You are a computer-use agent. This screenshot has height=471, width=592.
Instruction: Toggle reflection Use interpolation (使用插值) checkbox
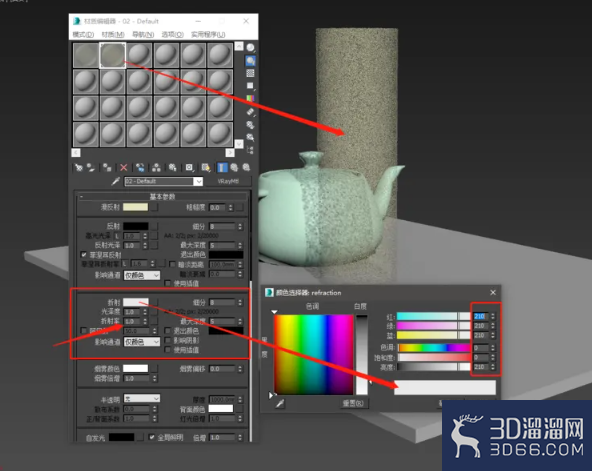[168, 283]
